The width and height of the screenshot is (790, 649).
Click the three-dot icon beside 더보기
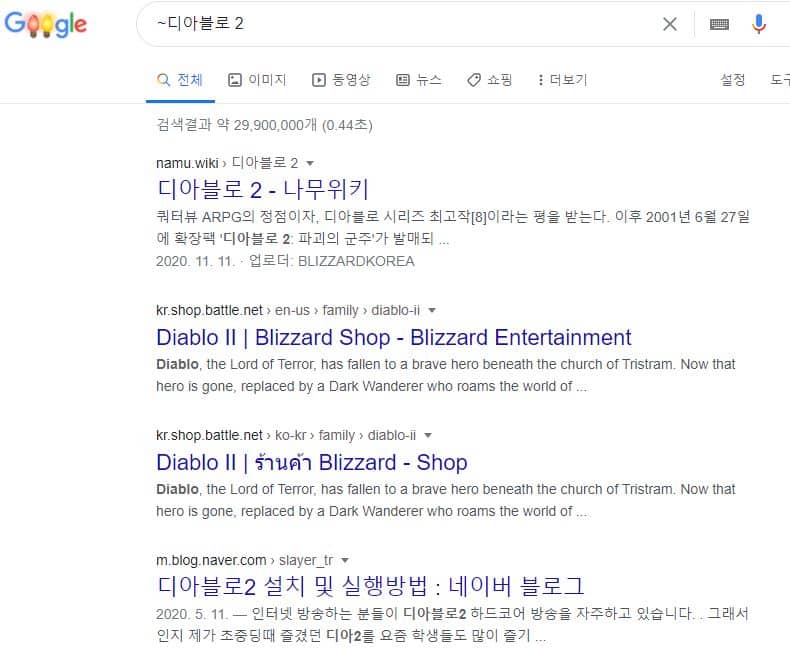click(x=541, y=80)
